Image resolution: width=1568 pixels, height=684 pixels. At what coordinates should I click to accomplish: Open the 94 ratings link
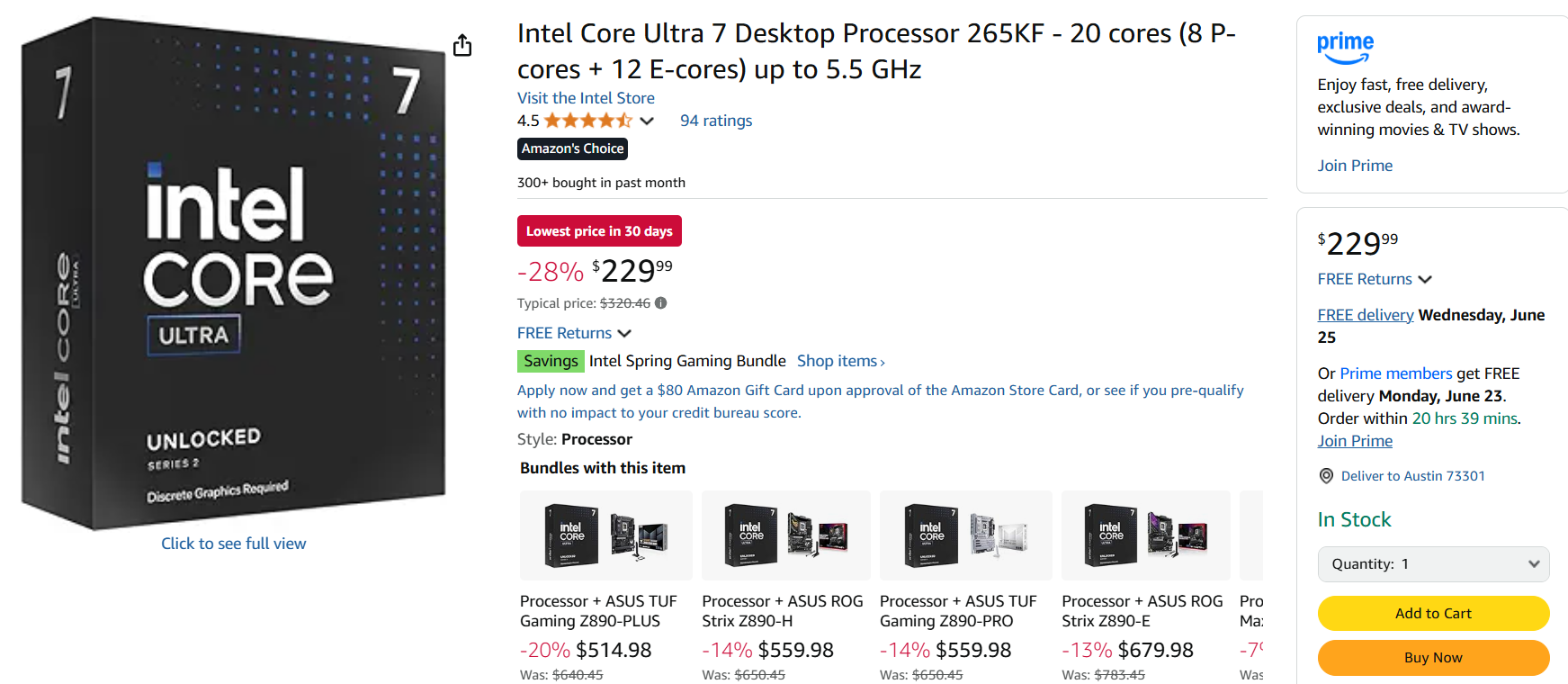pyautogui.click(x=716, y=121)
